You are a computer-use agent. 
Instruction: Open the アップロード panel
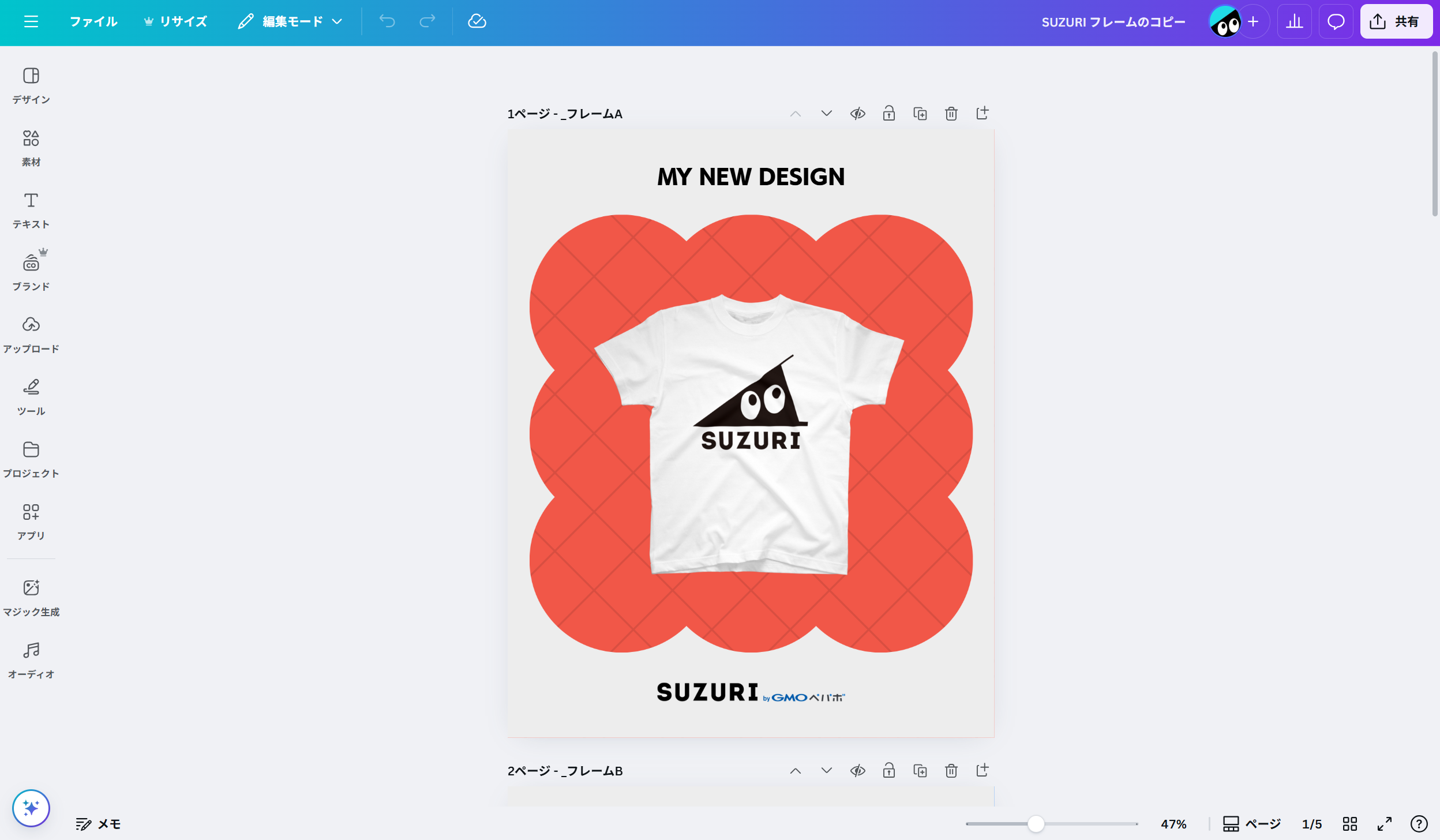31,335
